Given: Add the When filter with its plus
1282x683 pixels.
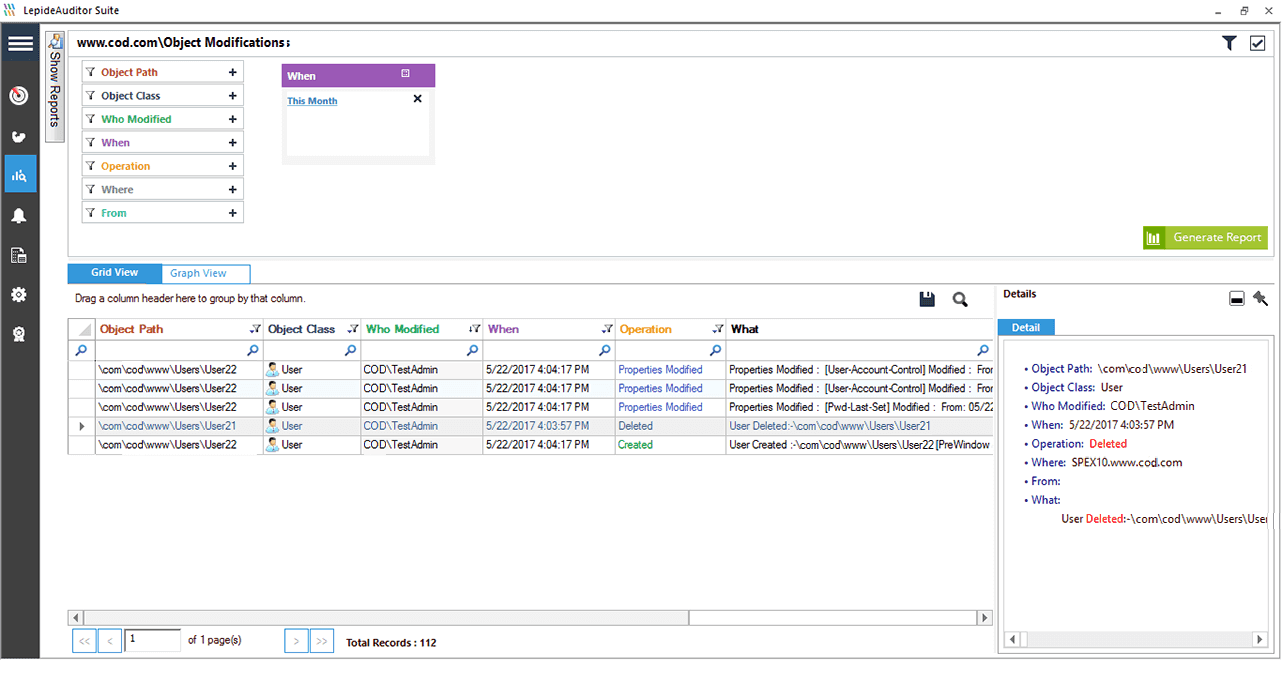Looking at the screenshot, I should pyautogui.click(x=232, y=143).
